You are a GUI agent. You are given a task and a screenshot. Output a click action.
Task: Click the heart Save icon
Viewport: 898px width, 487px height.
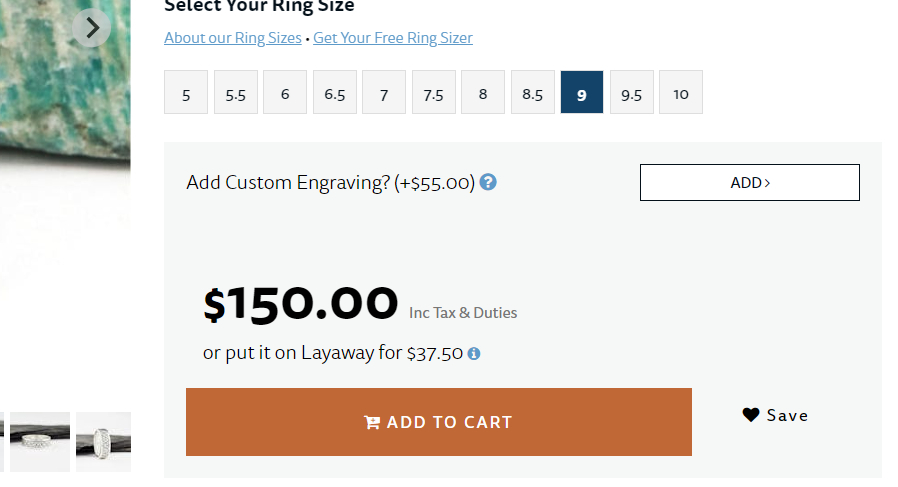click(x=751, y=415)
